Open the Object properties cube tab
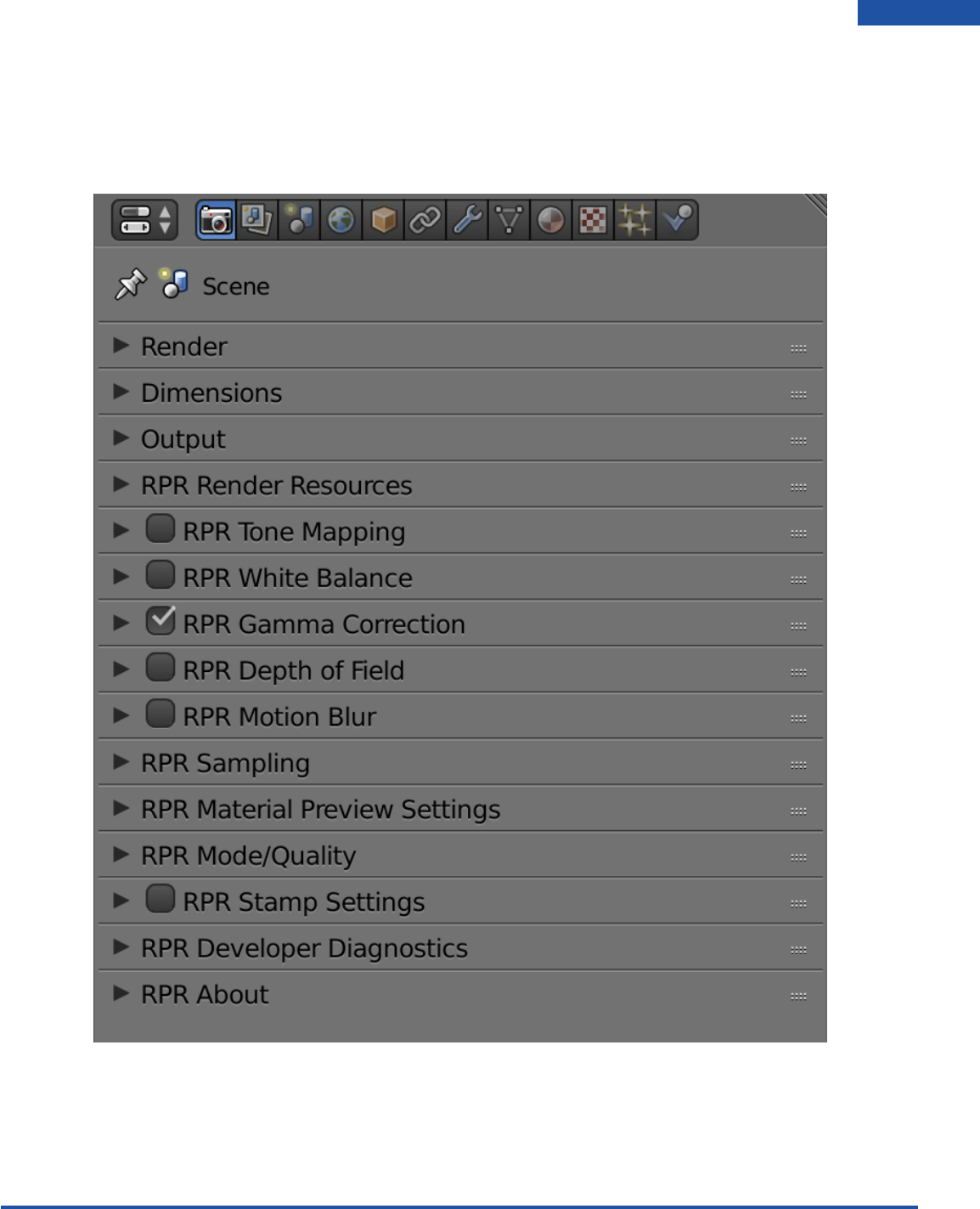The width and height of the screenshot is (980, 1209). pos(383,220)
